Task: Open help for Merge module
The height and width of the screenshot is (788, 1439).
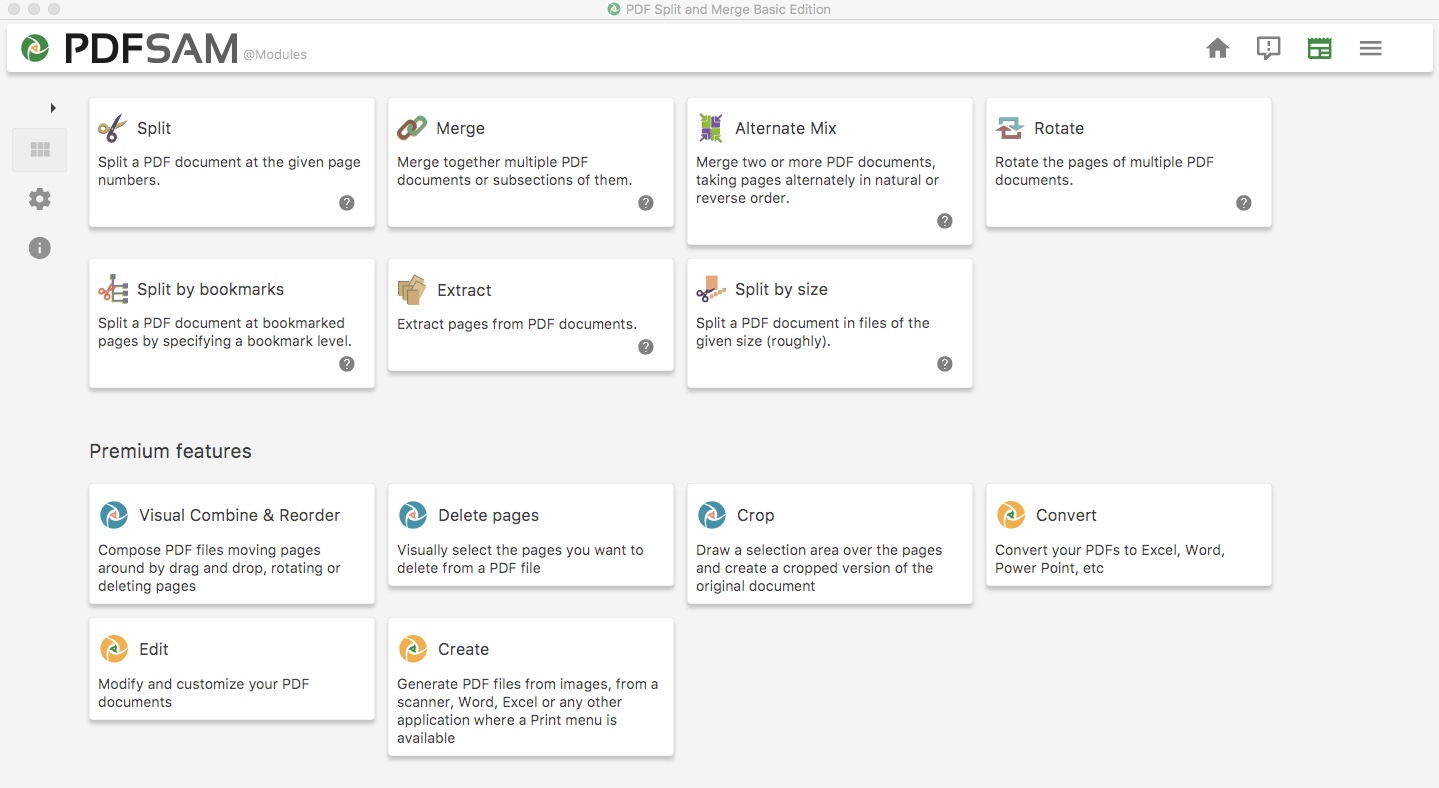Action: (x=646, y=203)
